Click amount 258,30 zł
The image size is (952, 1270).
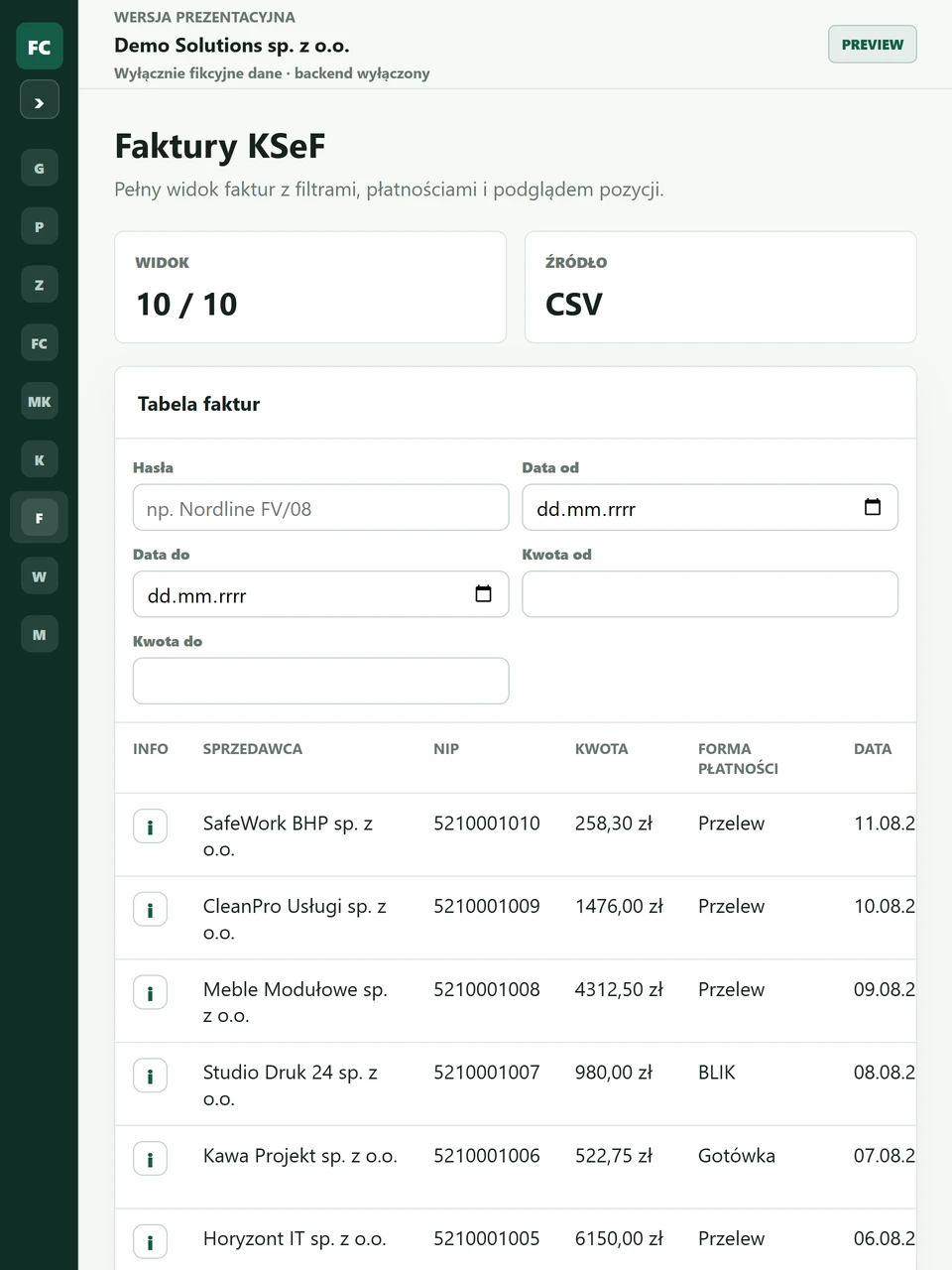[614, 824]
